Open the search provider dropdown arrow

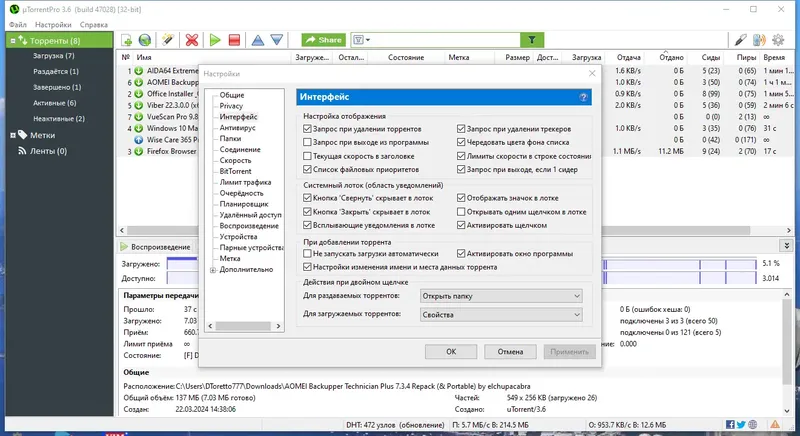coord(368,40)
